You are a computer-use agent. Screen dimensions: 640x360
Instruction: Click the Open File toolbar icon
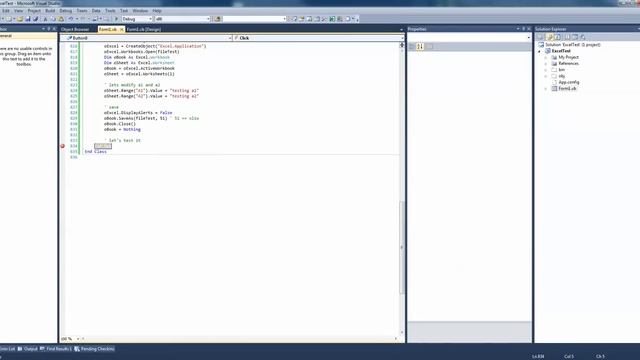tap(20, 19)
